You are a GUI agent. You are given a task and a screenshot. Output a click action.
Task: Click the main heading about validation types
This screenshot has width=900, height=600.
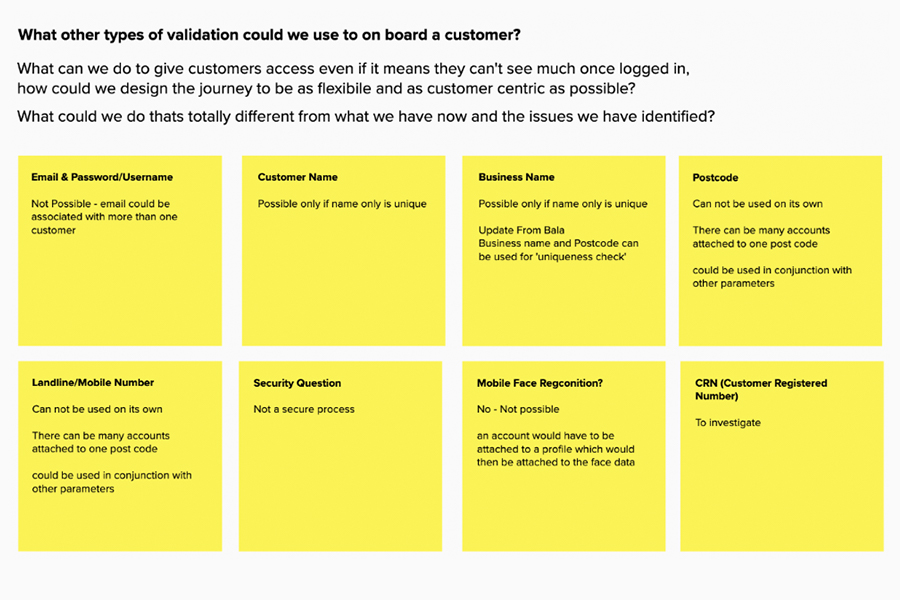coord(269,36)
